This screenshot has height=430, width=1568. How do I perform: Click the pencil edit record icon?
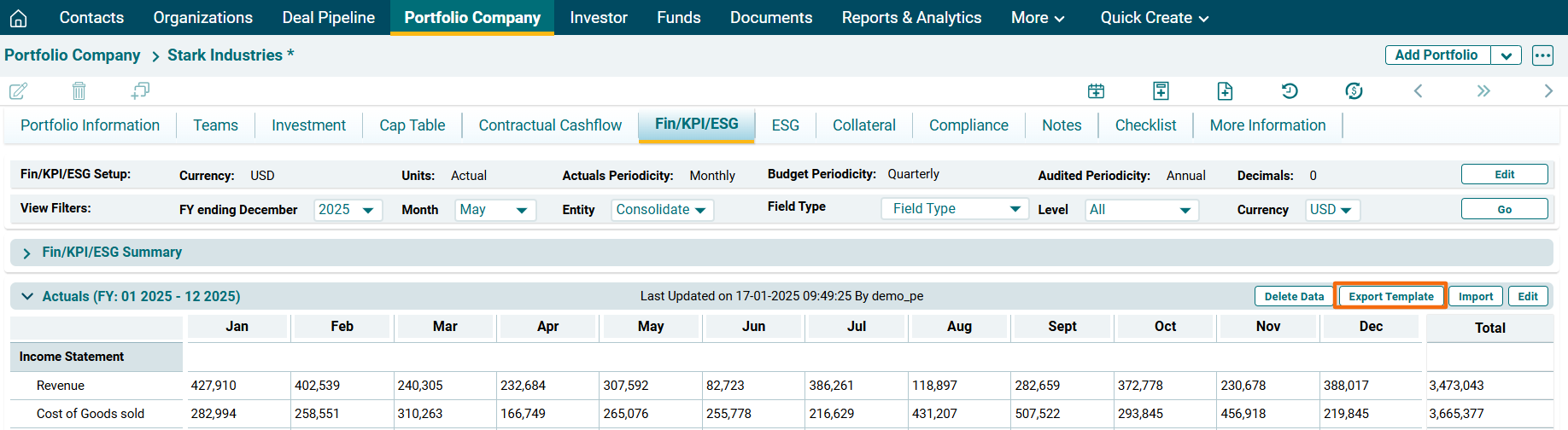coord(18,90)
